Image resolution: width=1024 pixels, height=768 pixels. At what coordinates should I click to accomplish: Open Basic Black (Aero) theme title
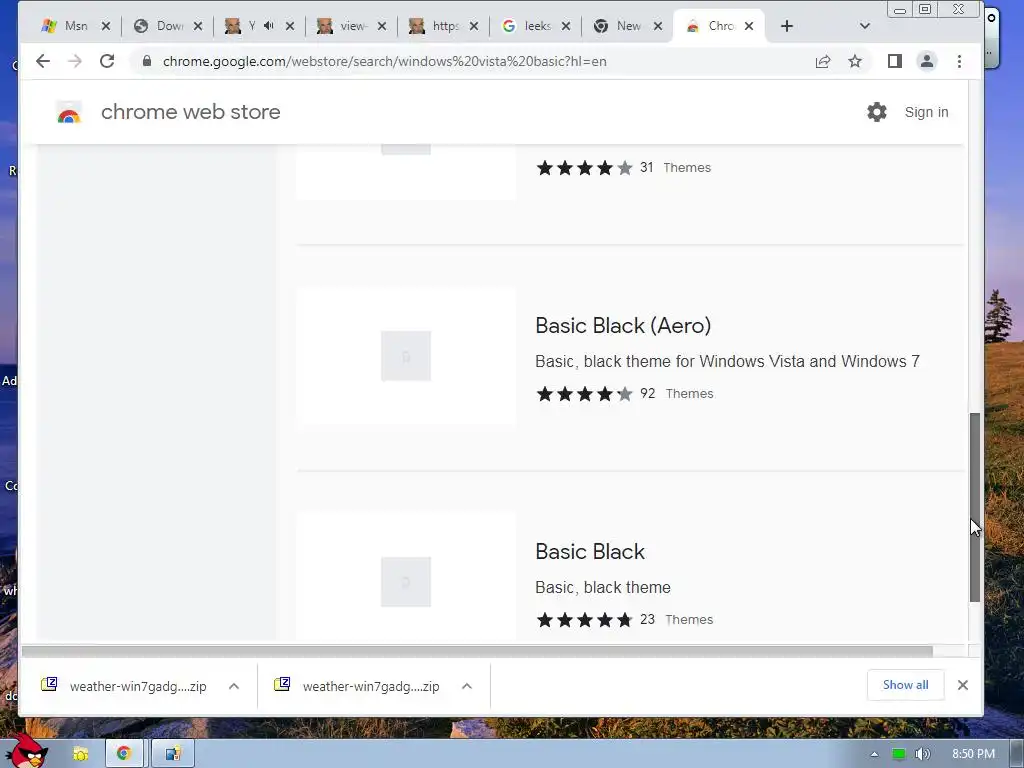(x=623, y=325)
